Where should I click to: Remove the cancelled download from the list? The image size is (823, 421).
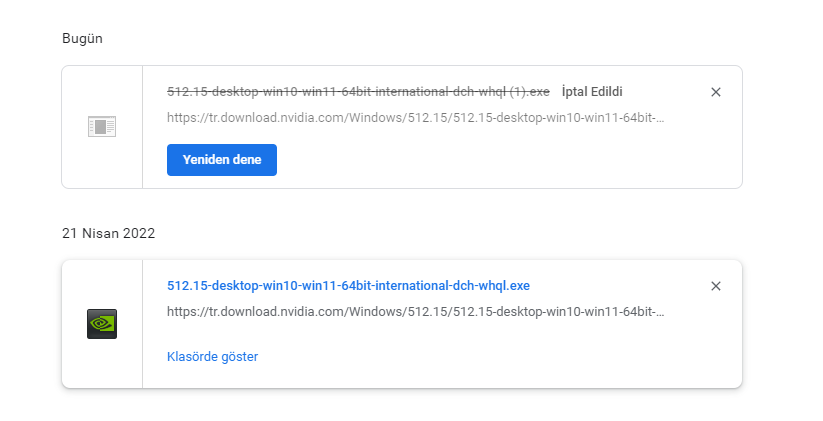[x=715, y=92]
